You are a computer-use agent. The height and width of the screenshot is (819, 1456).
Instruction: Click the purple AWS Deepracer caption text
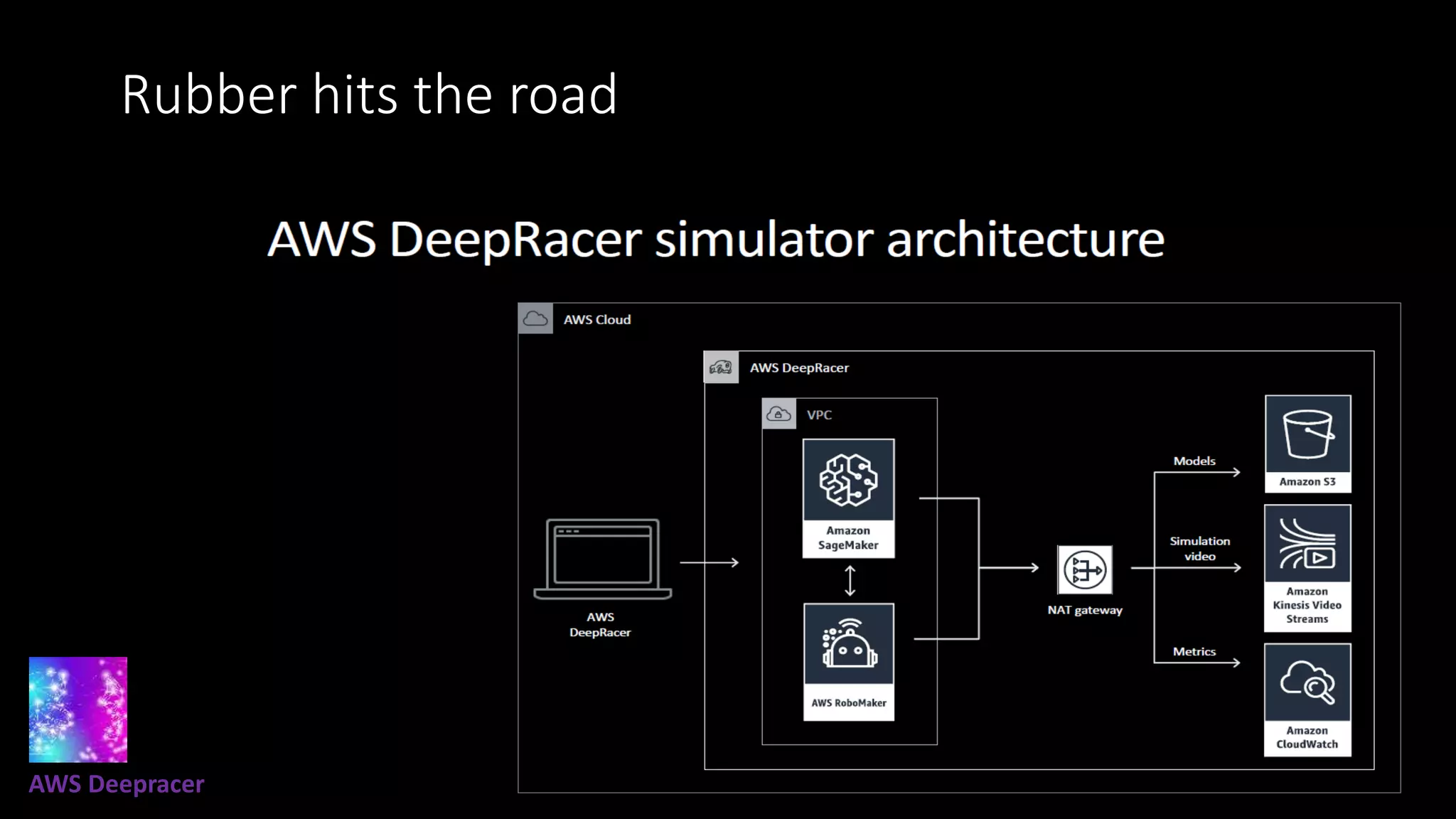coord(117,784)
